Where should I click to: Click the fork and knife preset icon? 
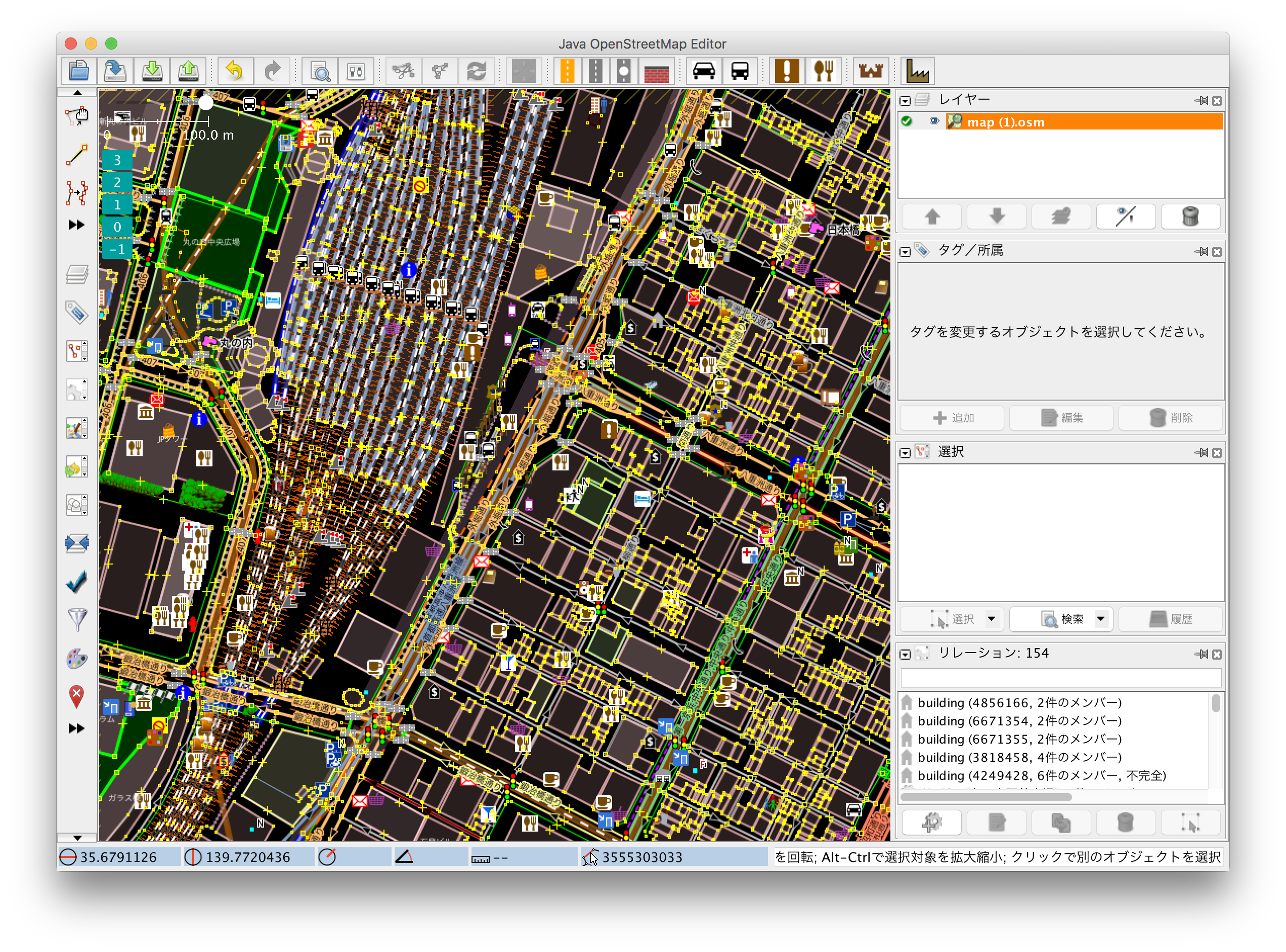(x=823, y=71)
